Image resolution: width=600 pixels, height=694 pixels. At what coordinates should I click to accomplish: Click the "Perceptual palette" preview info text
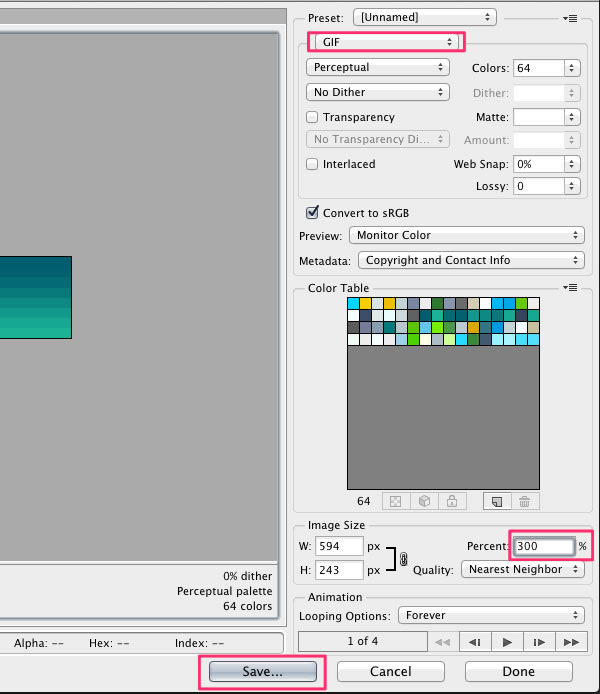225,591
